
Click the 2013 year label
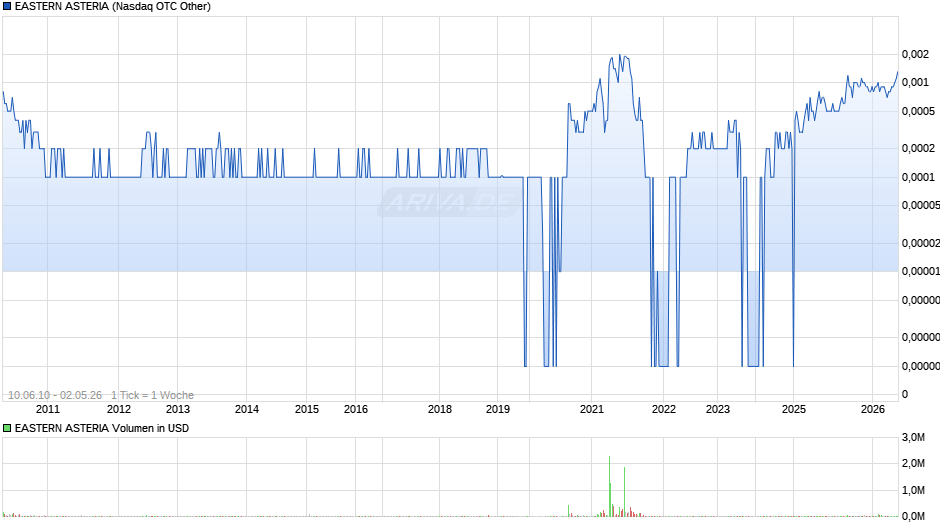177,409
